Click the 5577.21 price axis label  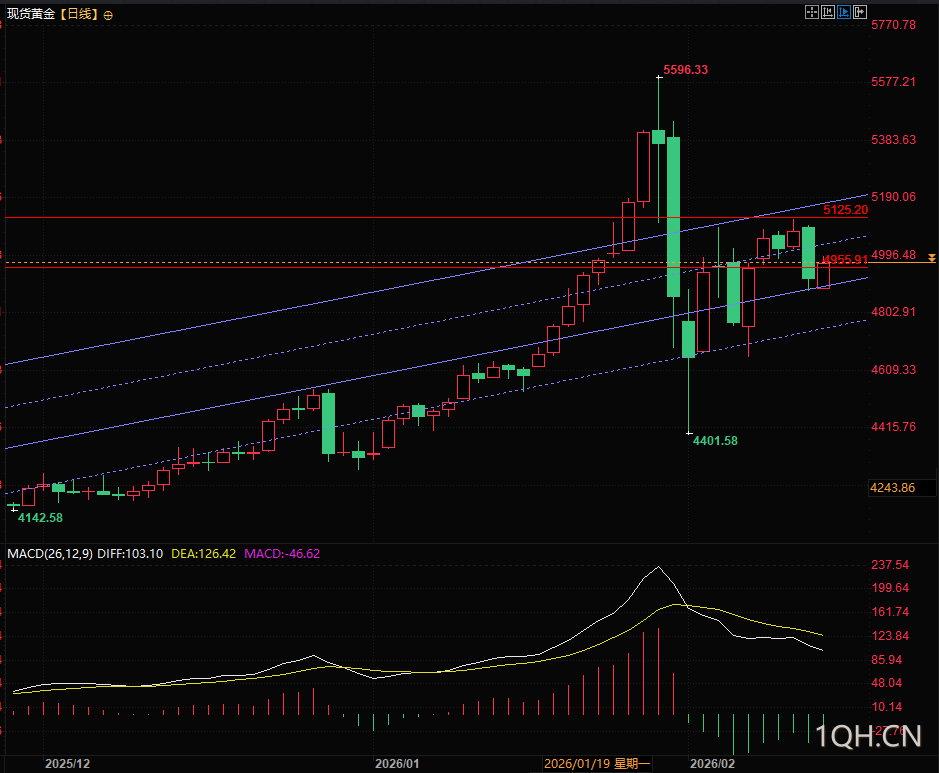(x=893, y=81)
